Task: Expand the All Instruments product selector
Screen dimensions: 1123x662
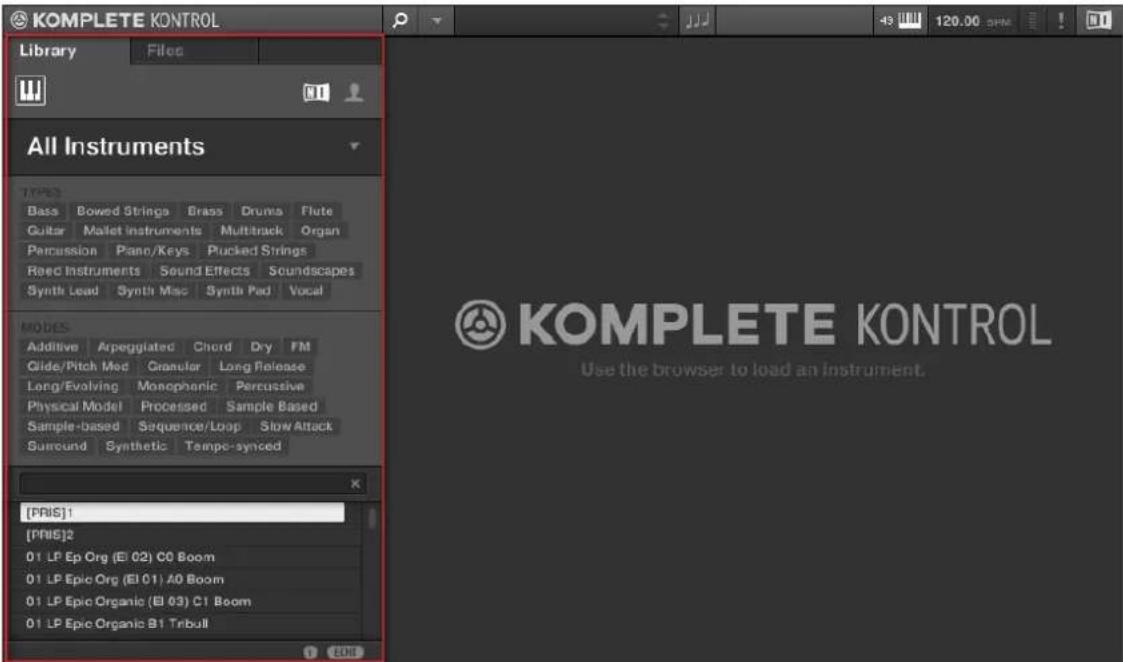Action: [195, 146]
